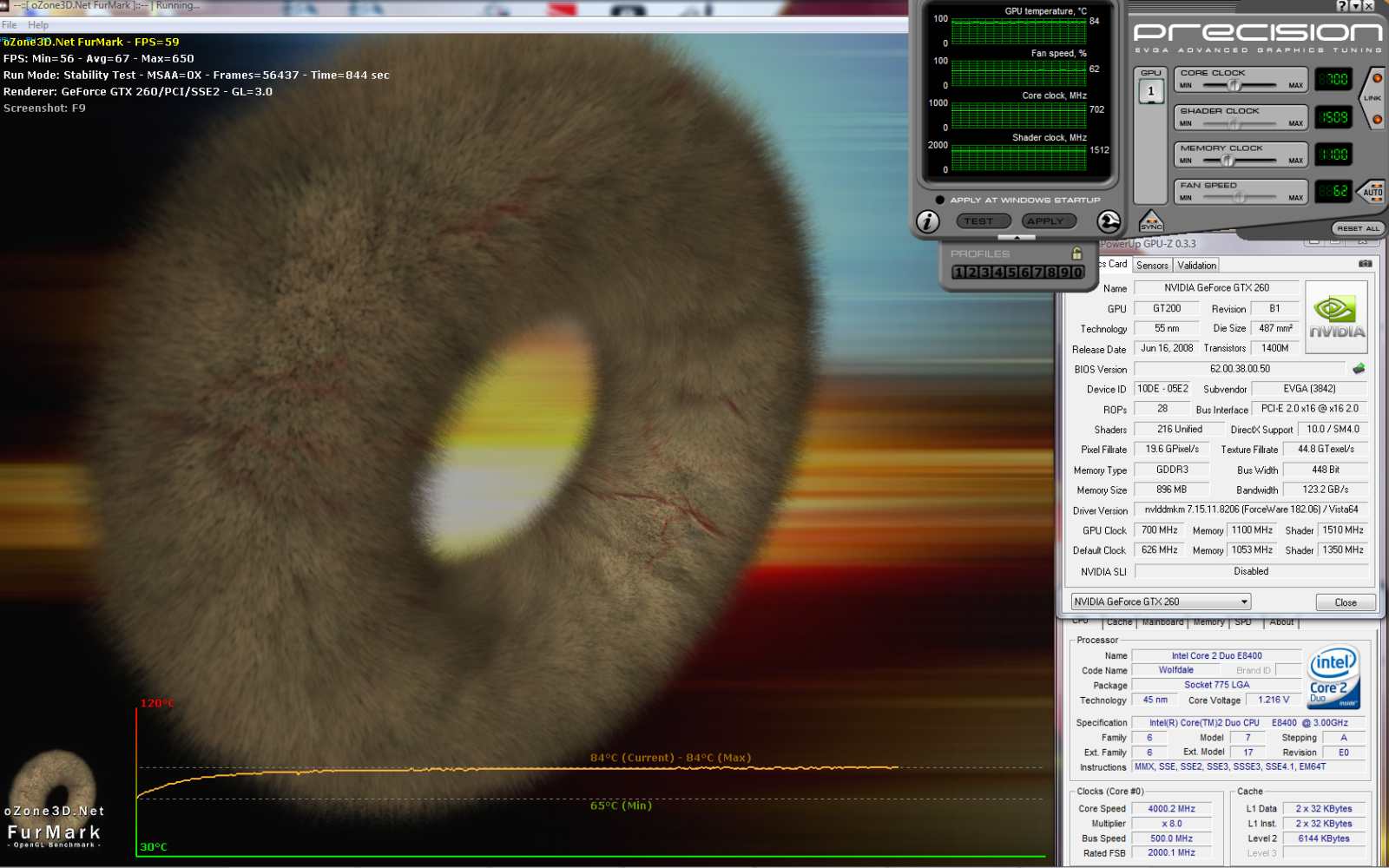Click GPU-Z Memory Size value 896 MB
Image resolution: width=1389 pixels, height=868 pixels.
[1171, 490]
